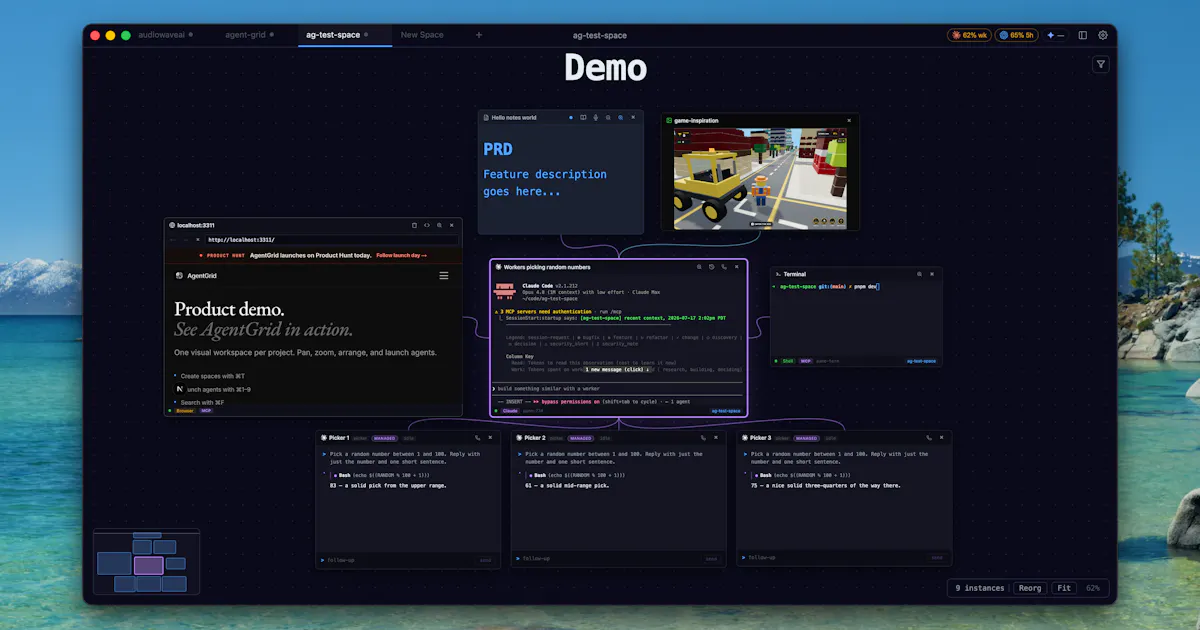The height and width of the screenshot is (630, 1200).
Task: Click ag-test-space badge in Workers panel footer
Action: pos(726,410)
